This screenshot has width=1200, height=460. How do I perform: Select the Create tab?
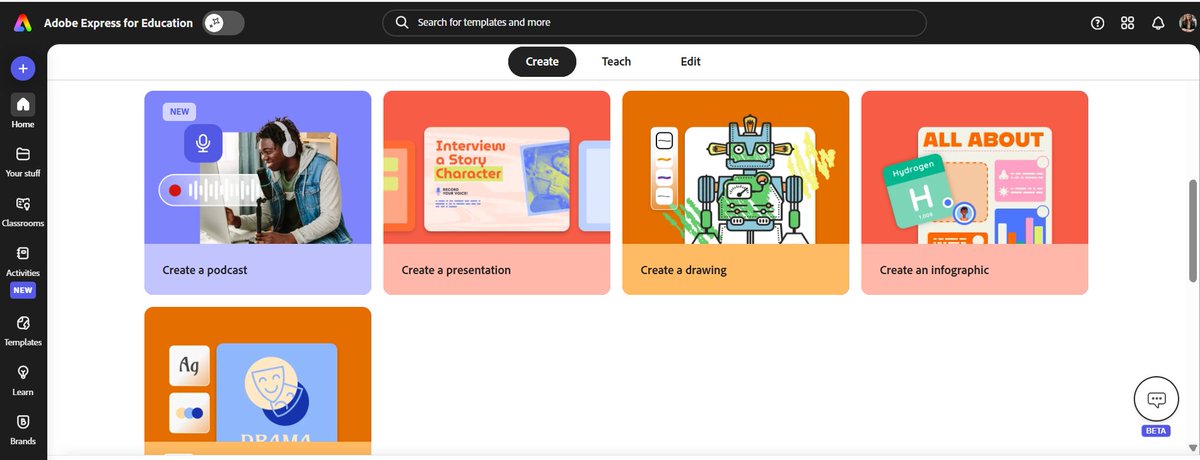tap(542, 61)
